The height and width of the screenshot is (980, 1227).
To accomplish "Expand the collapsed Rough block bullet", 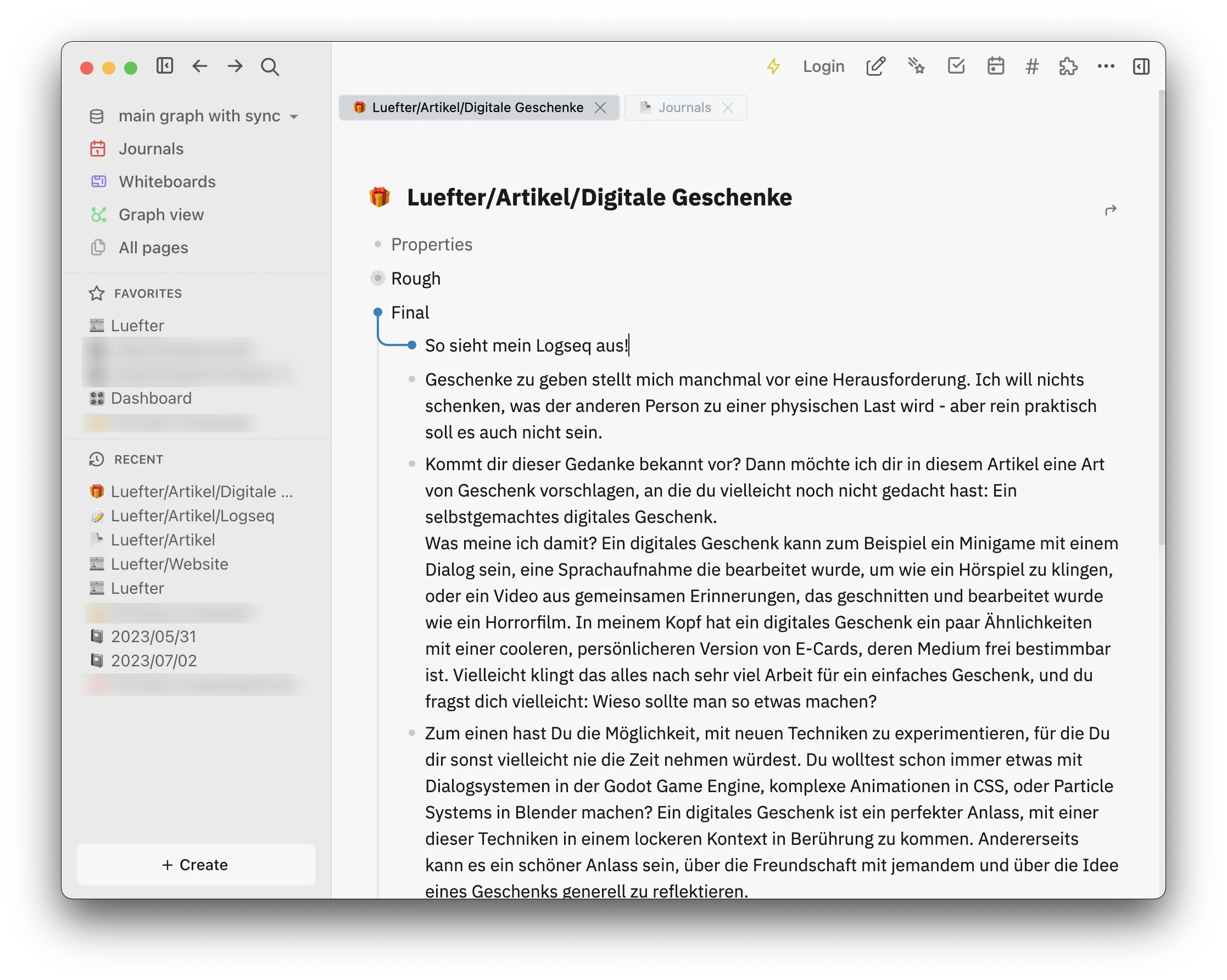I will [377, 279].
